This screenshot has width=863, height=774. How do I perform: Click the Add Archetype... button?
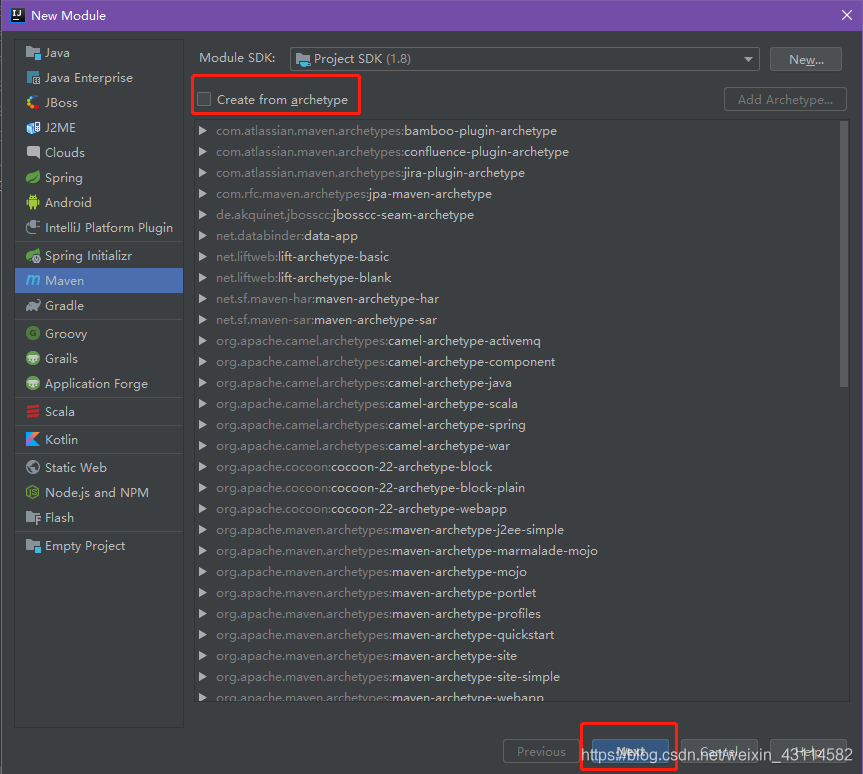tap(785, 99)
